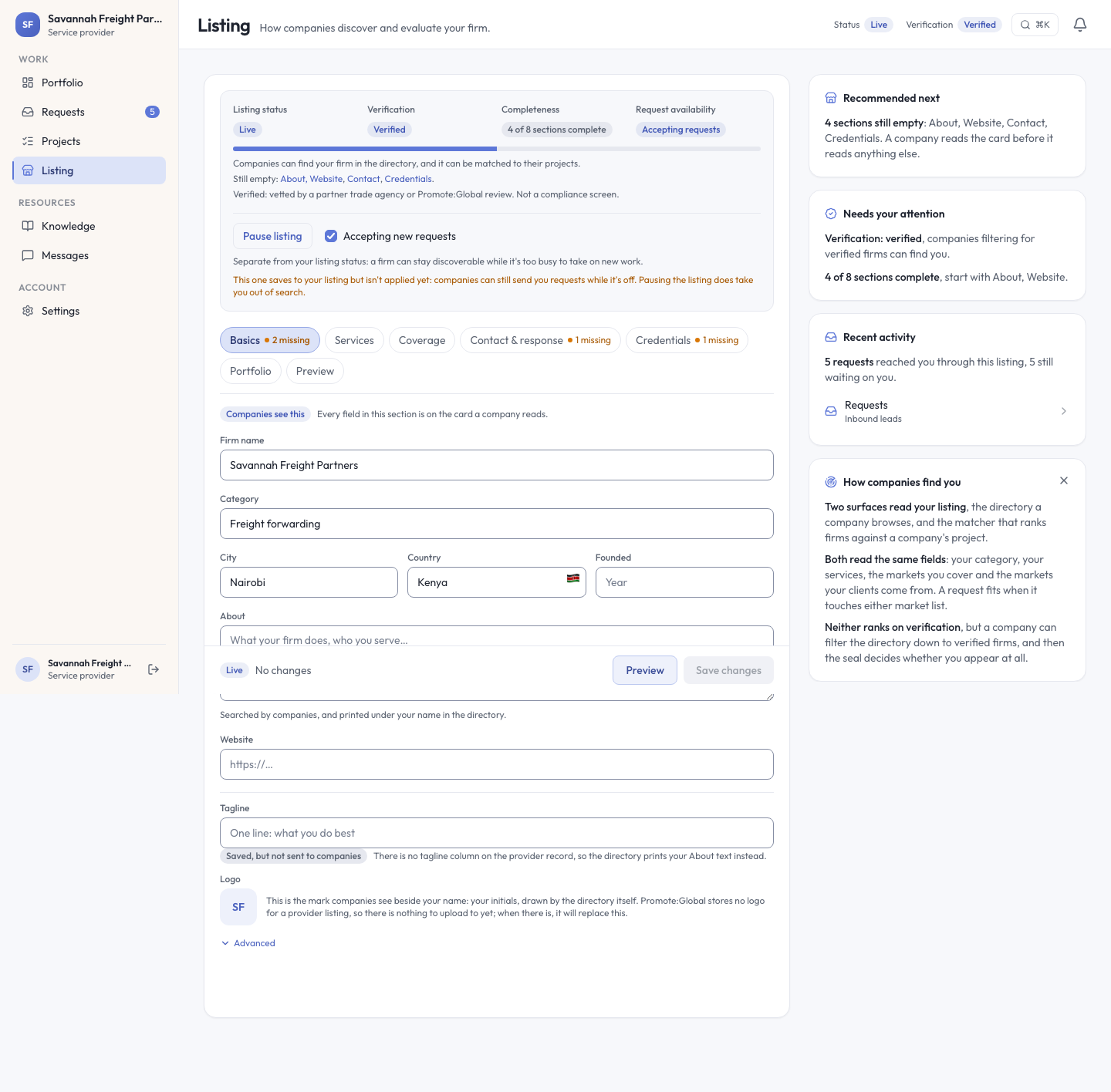Follow the Credentials link in Still empty
This screenshot has width=1111, height=1092.
pos(408,179)
